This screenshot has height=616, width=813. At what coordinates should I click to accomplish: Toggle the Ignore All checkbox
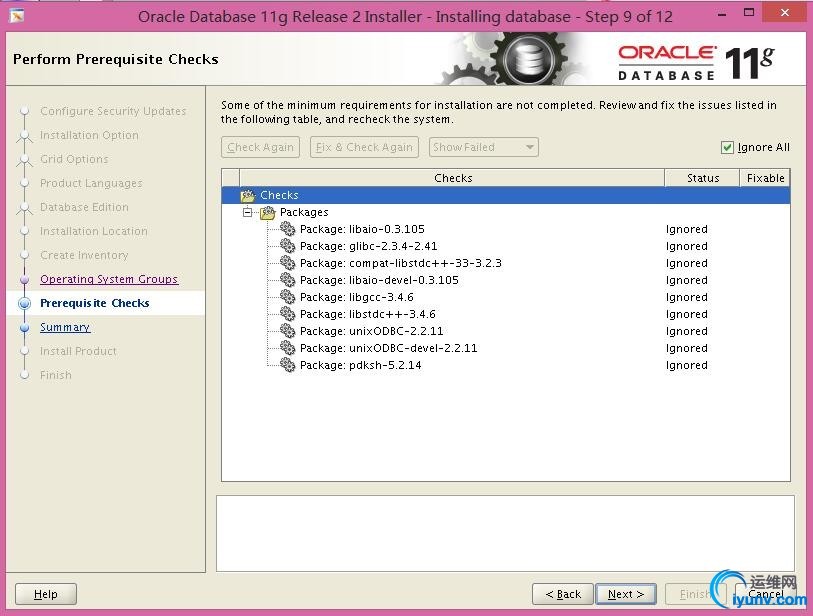[727, 147]
